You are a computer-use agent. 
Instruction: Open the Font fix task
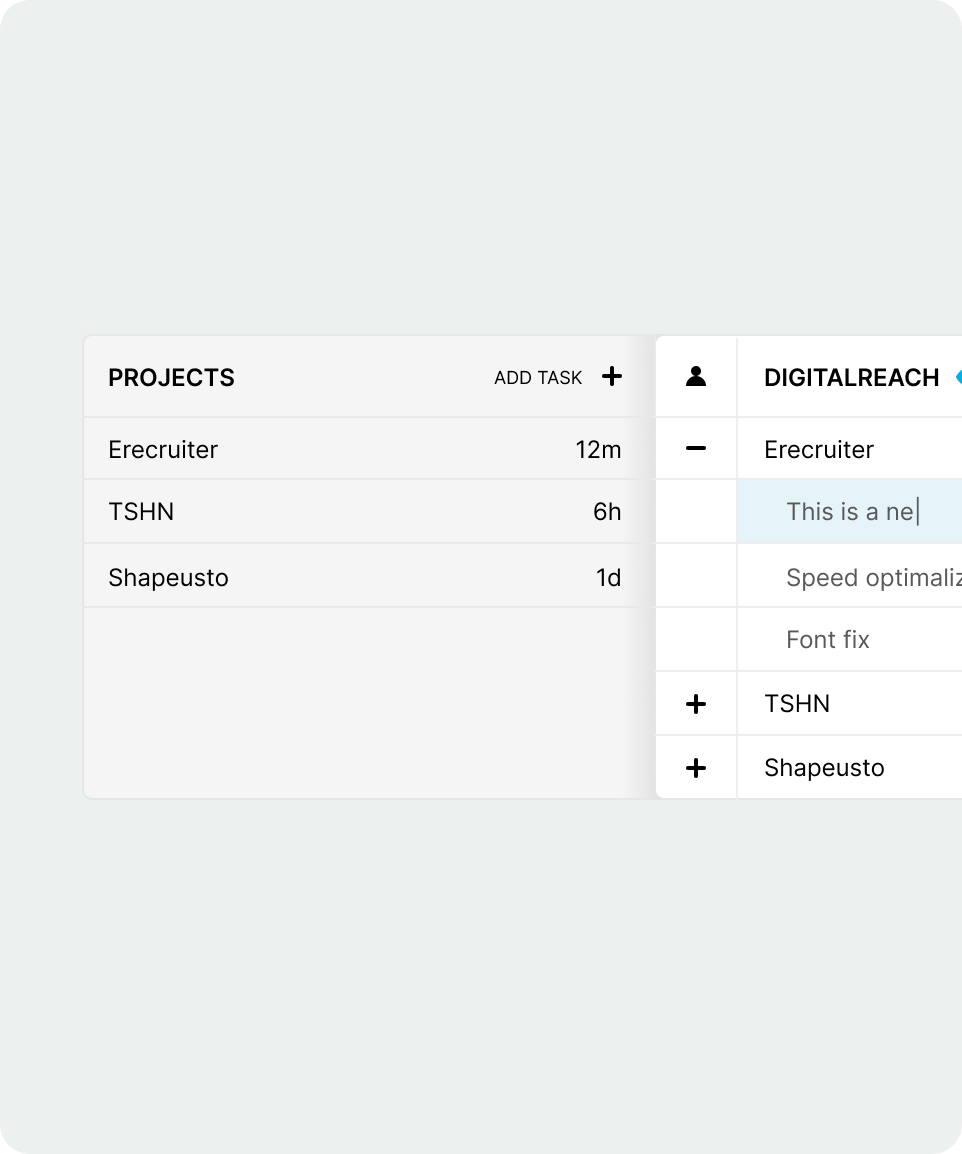pos(828,640)
